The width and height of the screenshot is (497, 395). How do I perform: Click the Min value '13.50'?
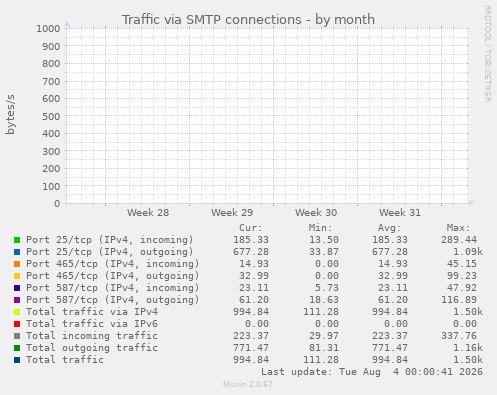click(x=324, y=240)
